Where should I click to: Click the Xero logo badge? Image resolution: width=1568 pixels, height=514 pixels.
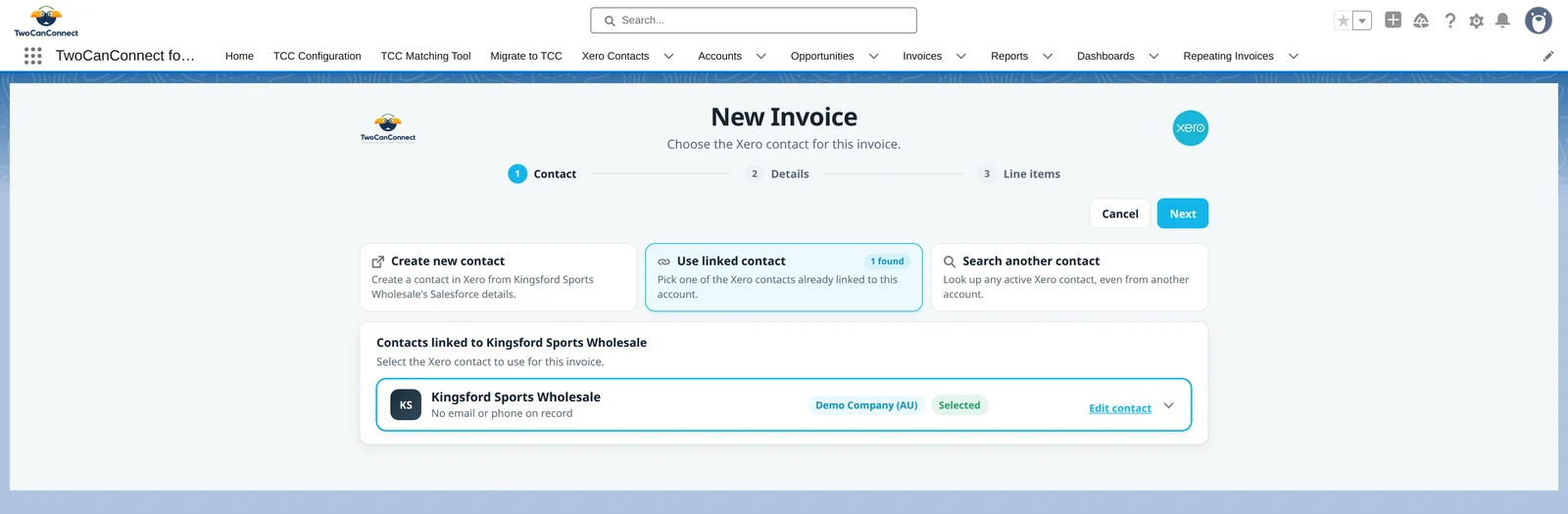click(x=1191, y=128)
